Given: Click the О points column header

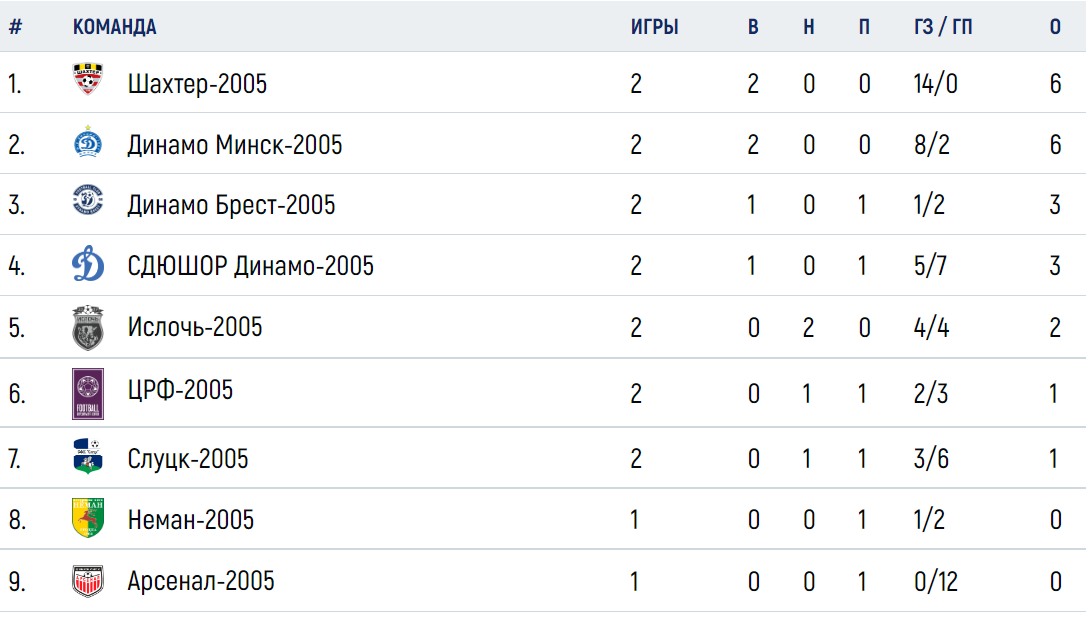Looking at the screenshot, I should [1055, 27].
